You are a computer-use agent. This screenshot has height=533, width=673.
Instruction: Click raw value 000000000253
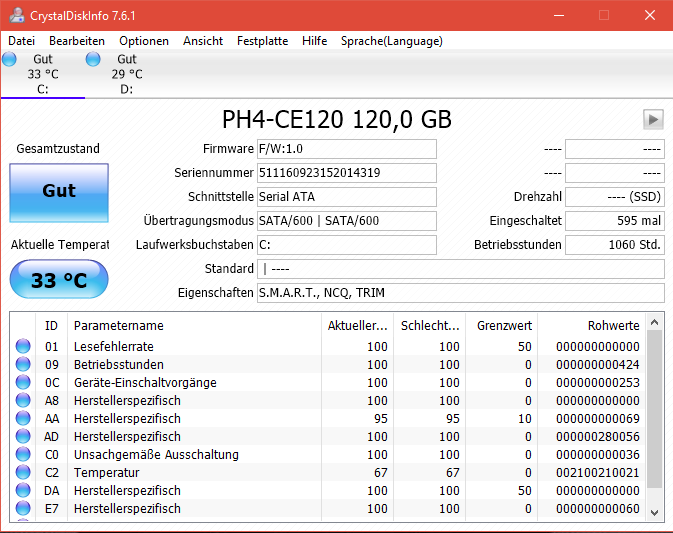tap(597, 382)
